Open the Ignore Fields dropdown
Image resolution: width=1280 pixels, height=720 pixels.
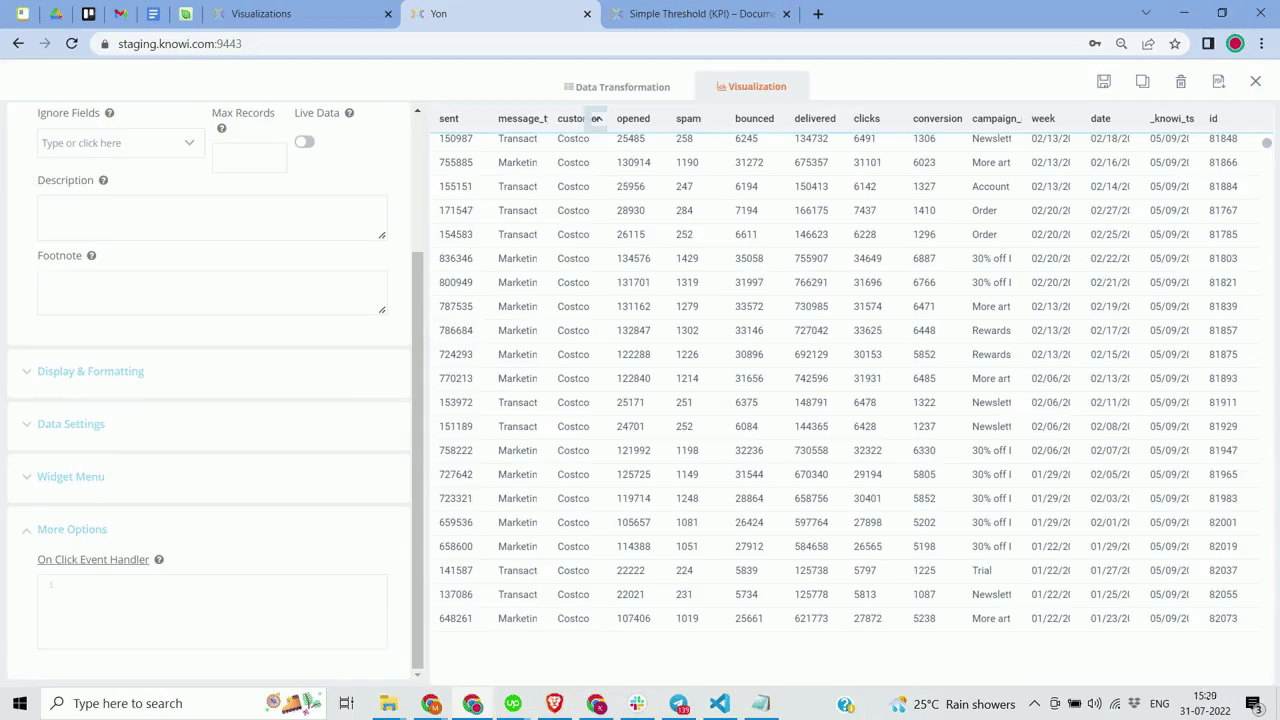pyautogui.click(x=120, y=143)
